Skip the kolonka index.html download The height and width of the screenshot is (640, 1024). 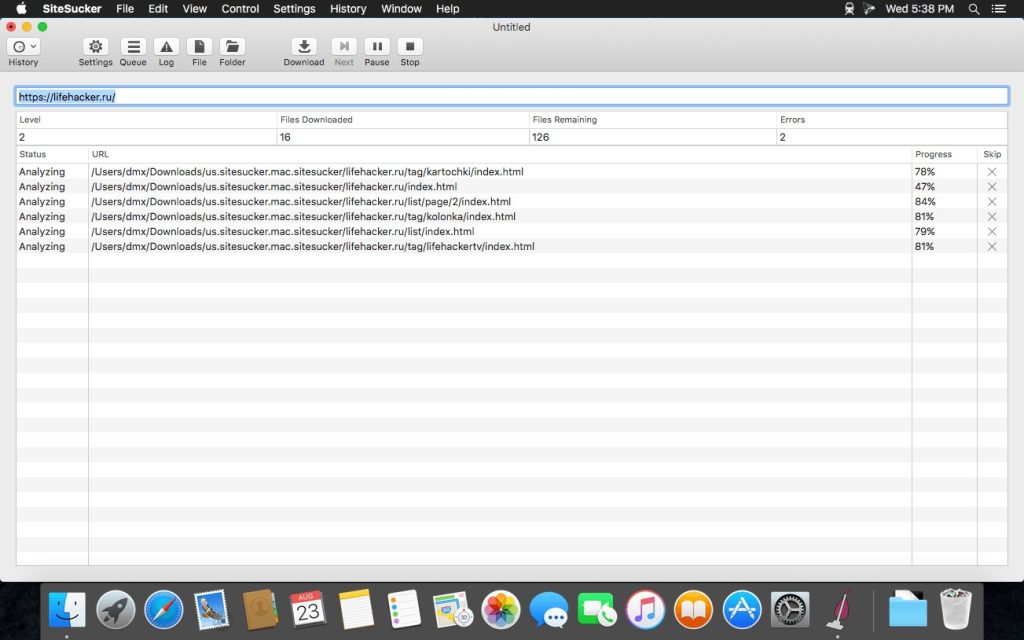pos(991,217)
